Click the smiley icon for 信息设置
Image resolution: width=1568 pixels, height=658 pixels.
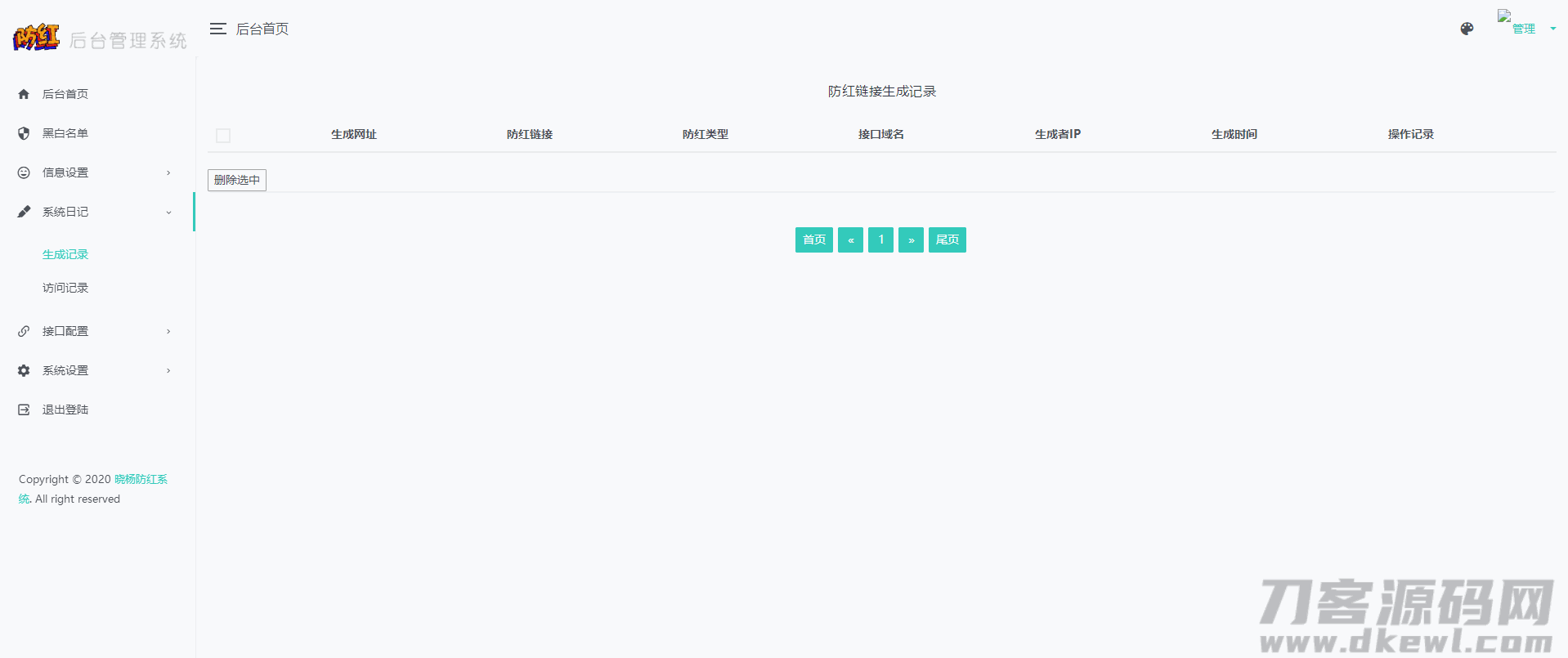coord(24,172)
